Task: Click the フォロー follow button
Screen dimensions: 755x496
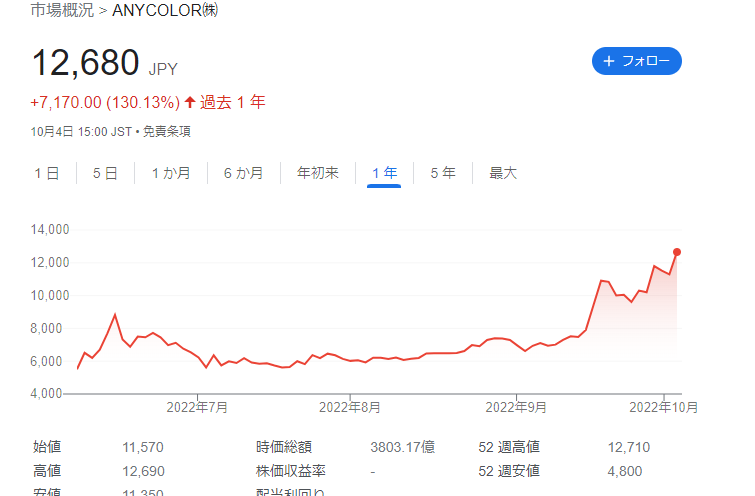Action: click(637, 61)
